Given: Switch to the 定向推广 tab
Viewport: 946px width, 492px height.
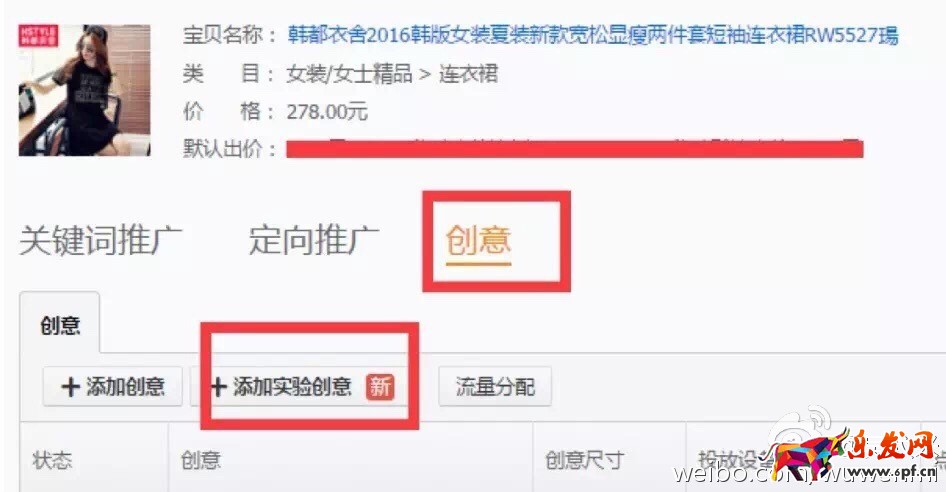Looking at the screenshot, I should coord(314,240).
